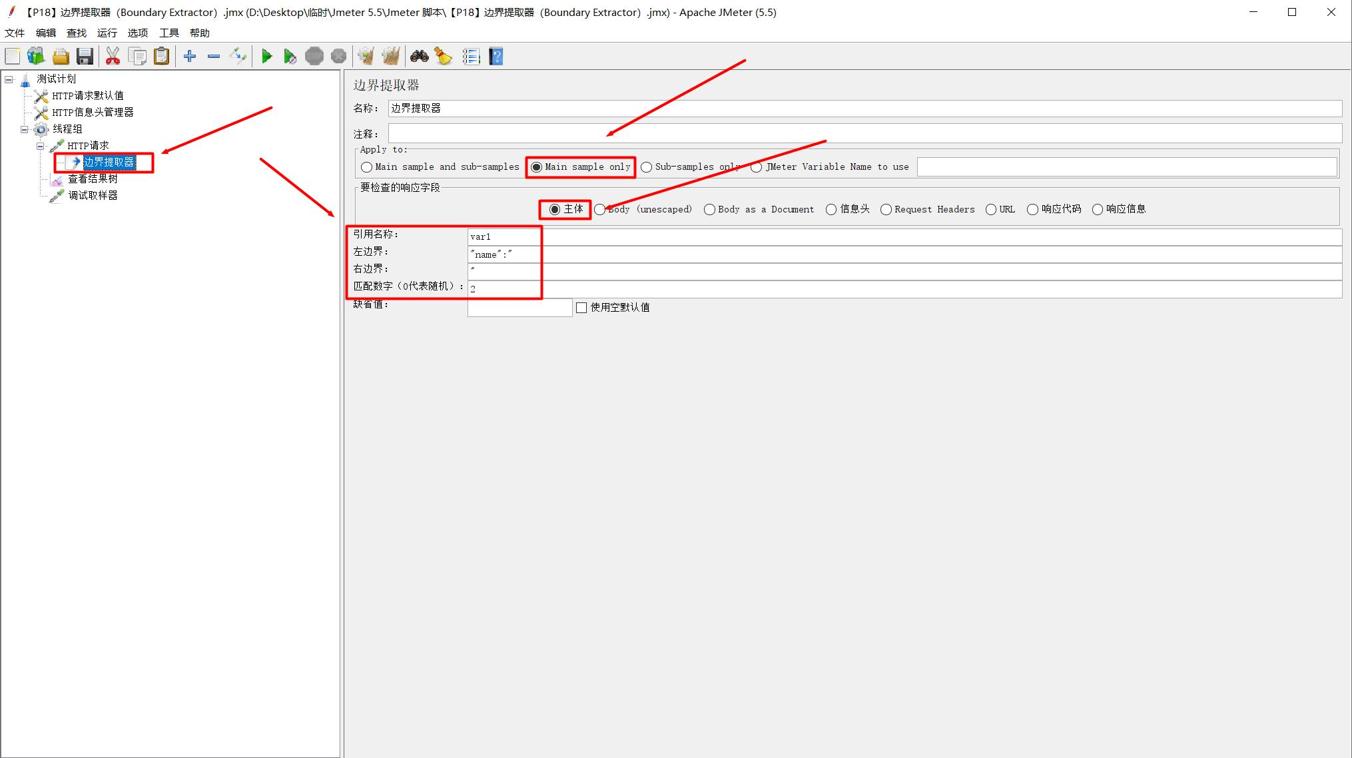Select the URL response field radio button
Viewport: 1352px width, 758px height.
991,210
